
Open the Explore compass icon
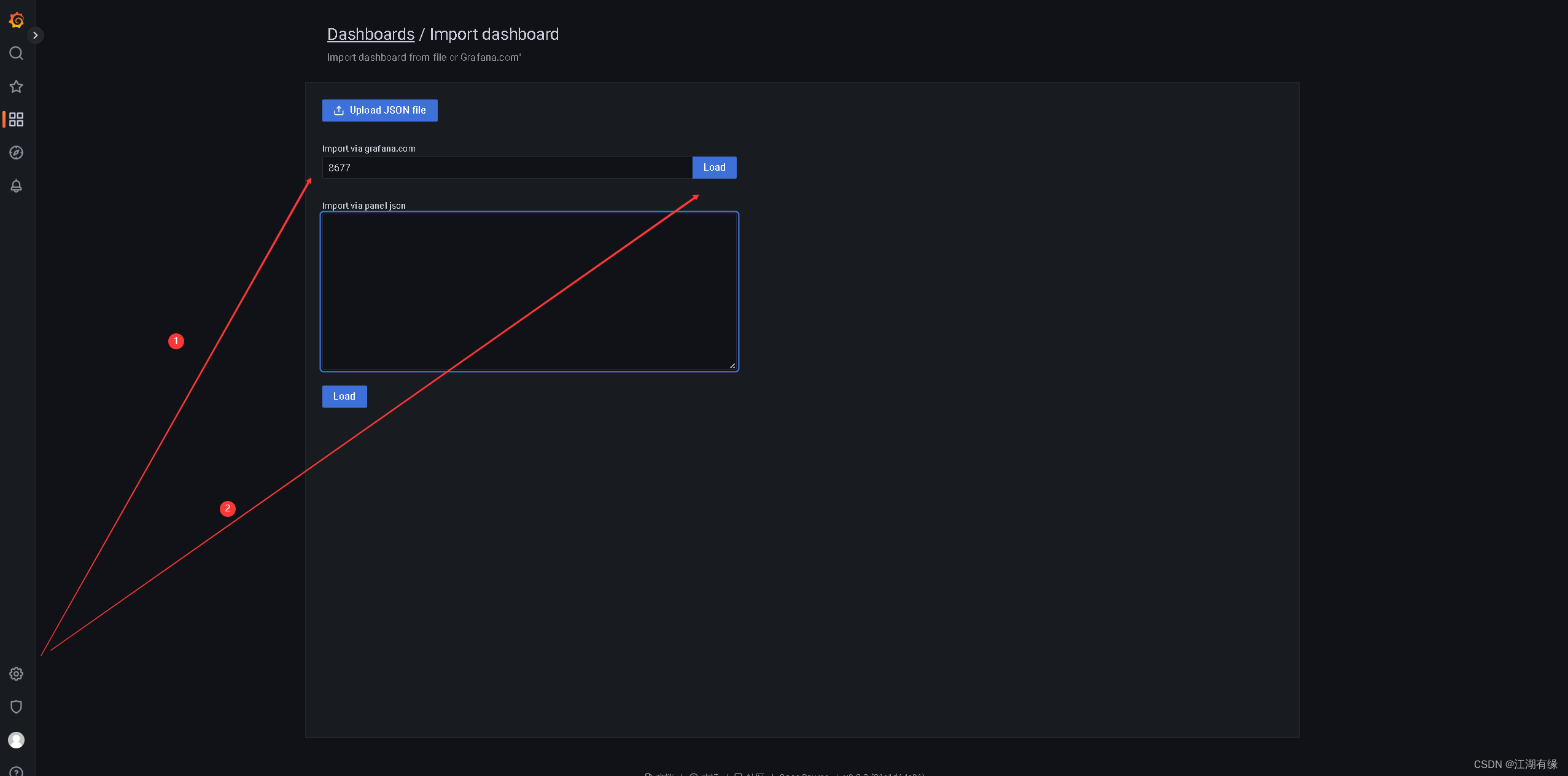coord(17,153)
